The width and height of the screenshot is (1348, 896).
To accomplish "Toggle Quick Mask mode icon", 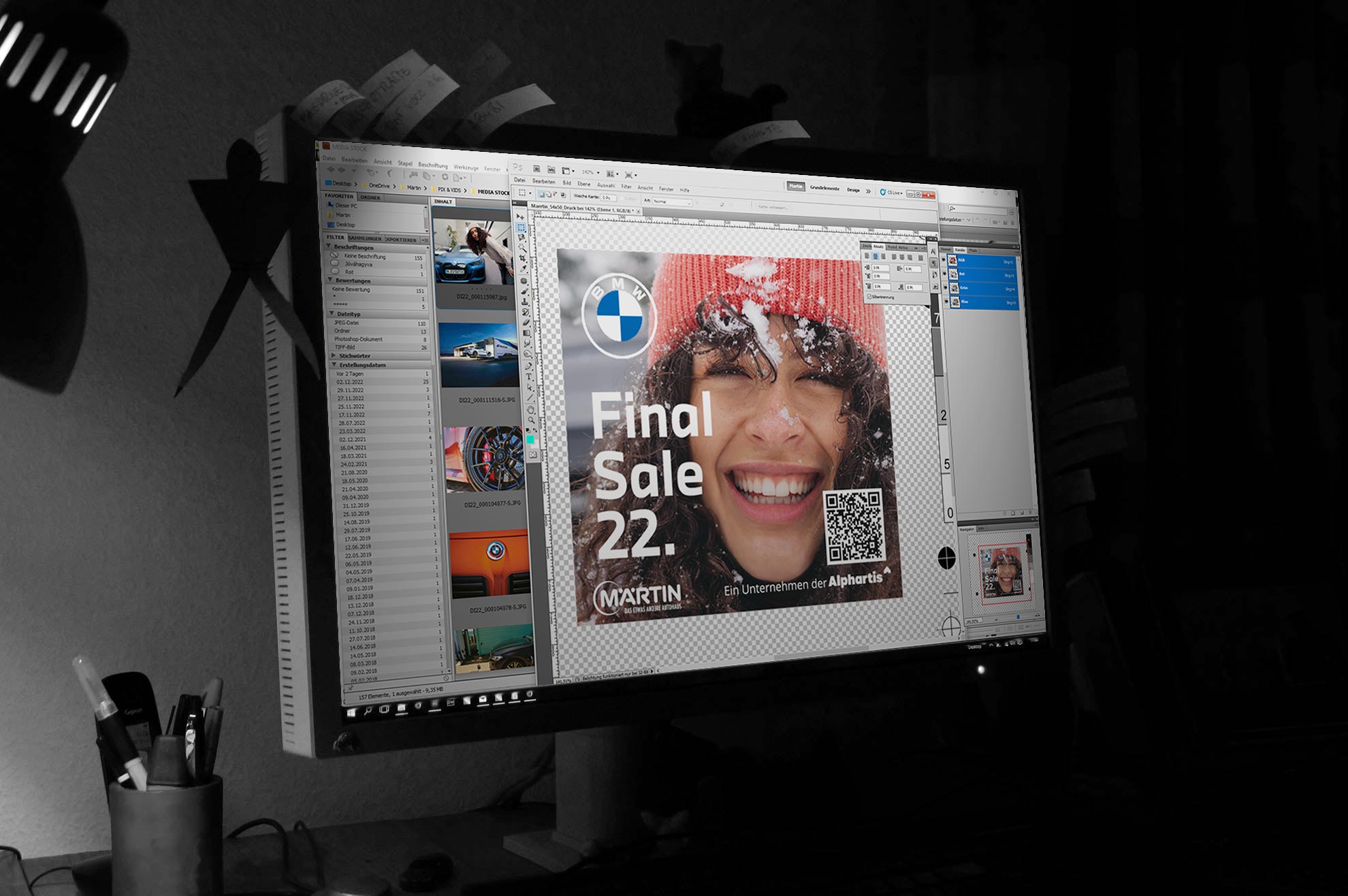I will 532,454.
